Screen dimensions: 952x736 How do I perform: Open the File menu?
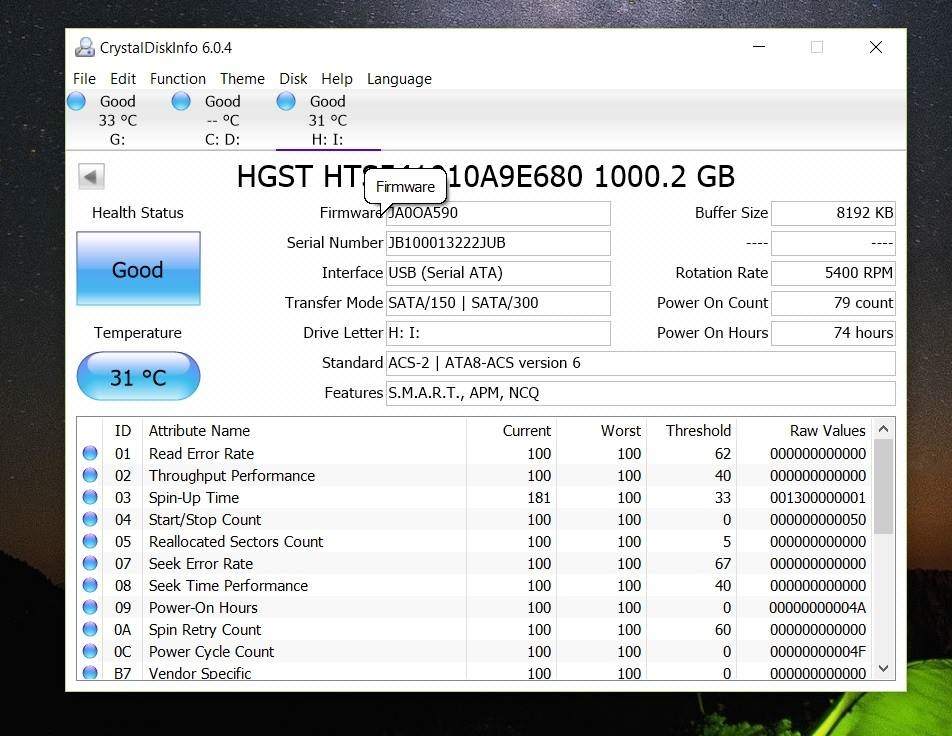click(84, 79)
